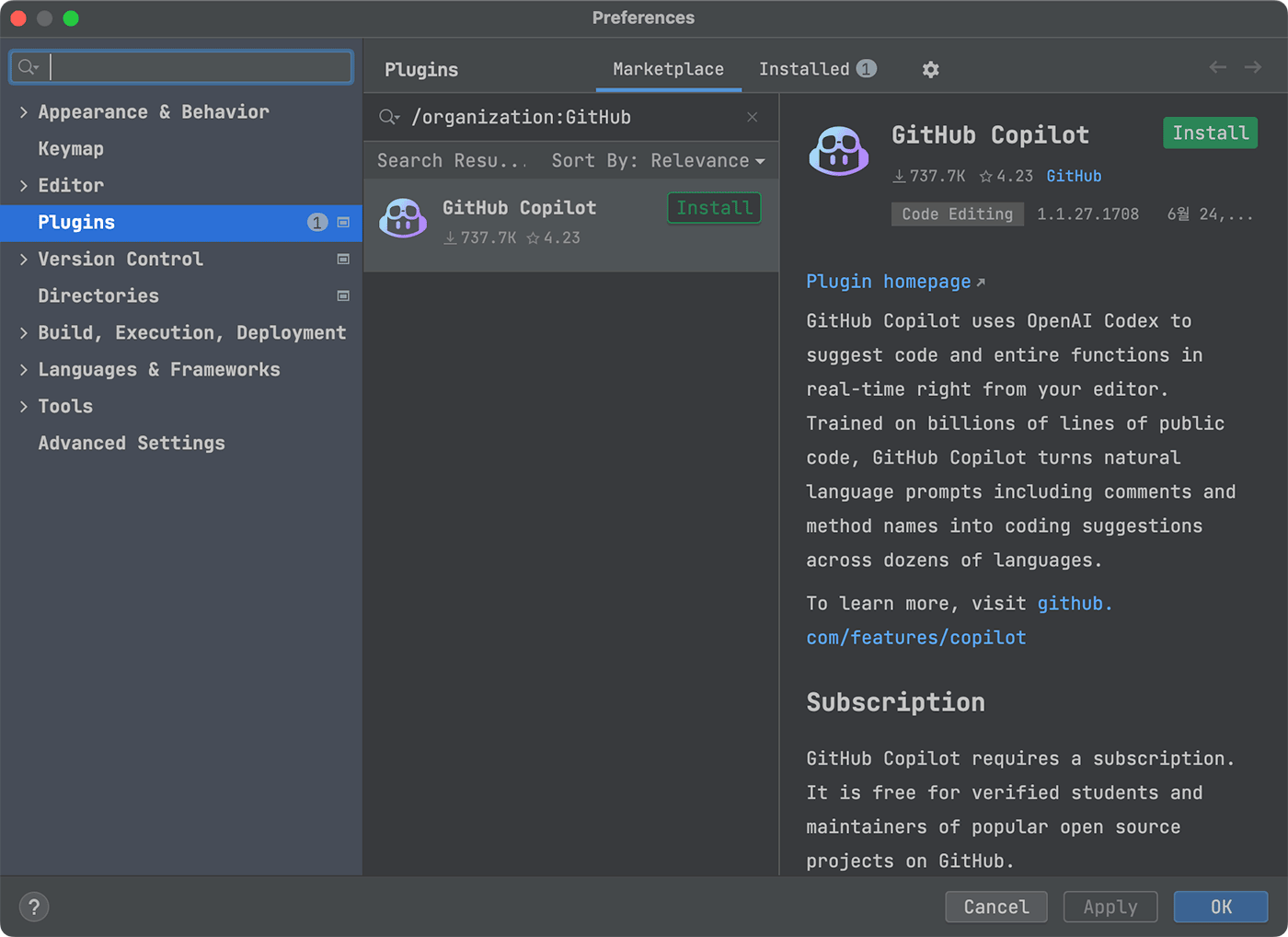Screen dimensions: 1288x937
Task: Expand Languages & Frameworks section
Action: (x=24, y=370)
